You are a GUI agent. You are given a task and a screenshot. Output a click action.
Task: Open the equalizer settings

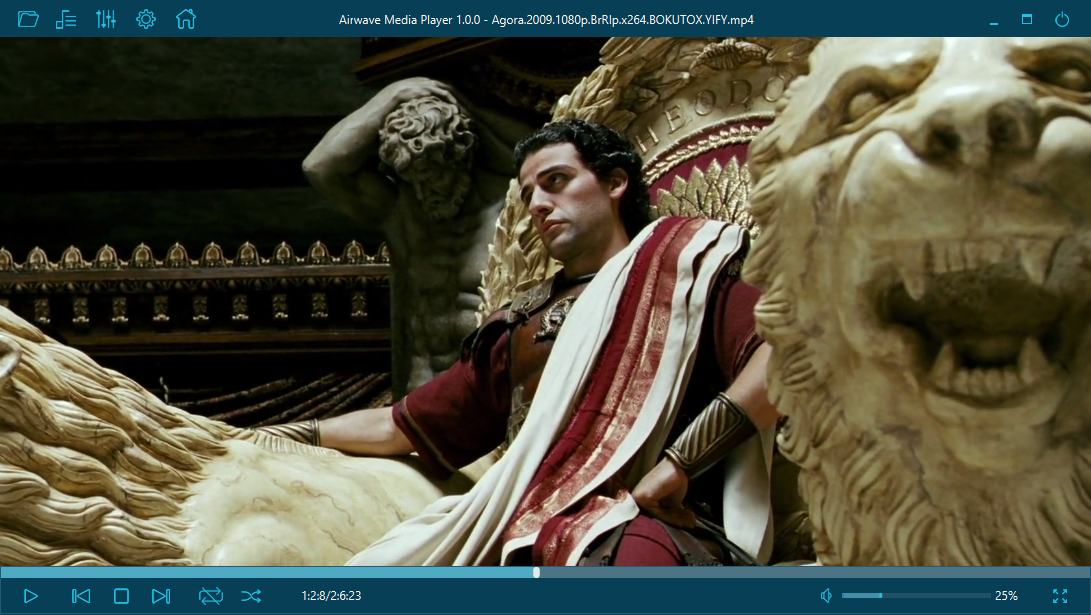coord(106,19)
